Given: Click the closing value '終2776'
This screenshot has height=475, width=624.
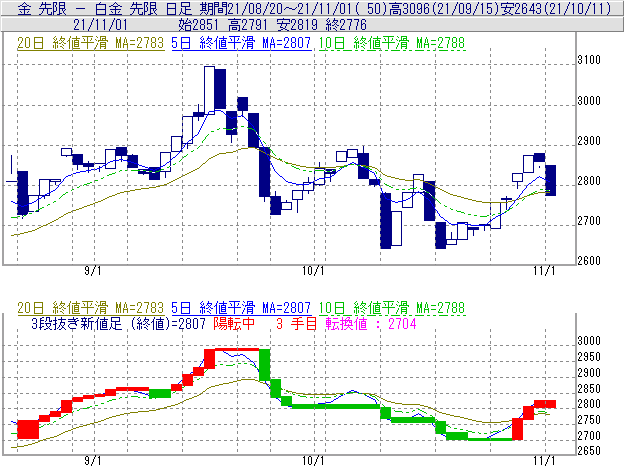Looking at the screenshot, I should coord(346,25).
